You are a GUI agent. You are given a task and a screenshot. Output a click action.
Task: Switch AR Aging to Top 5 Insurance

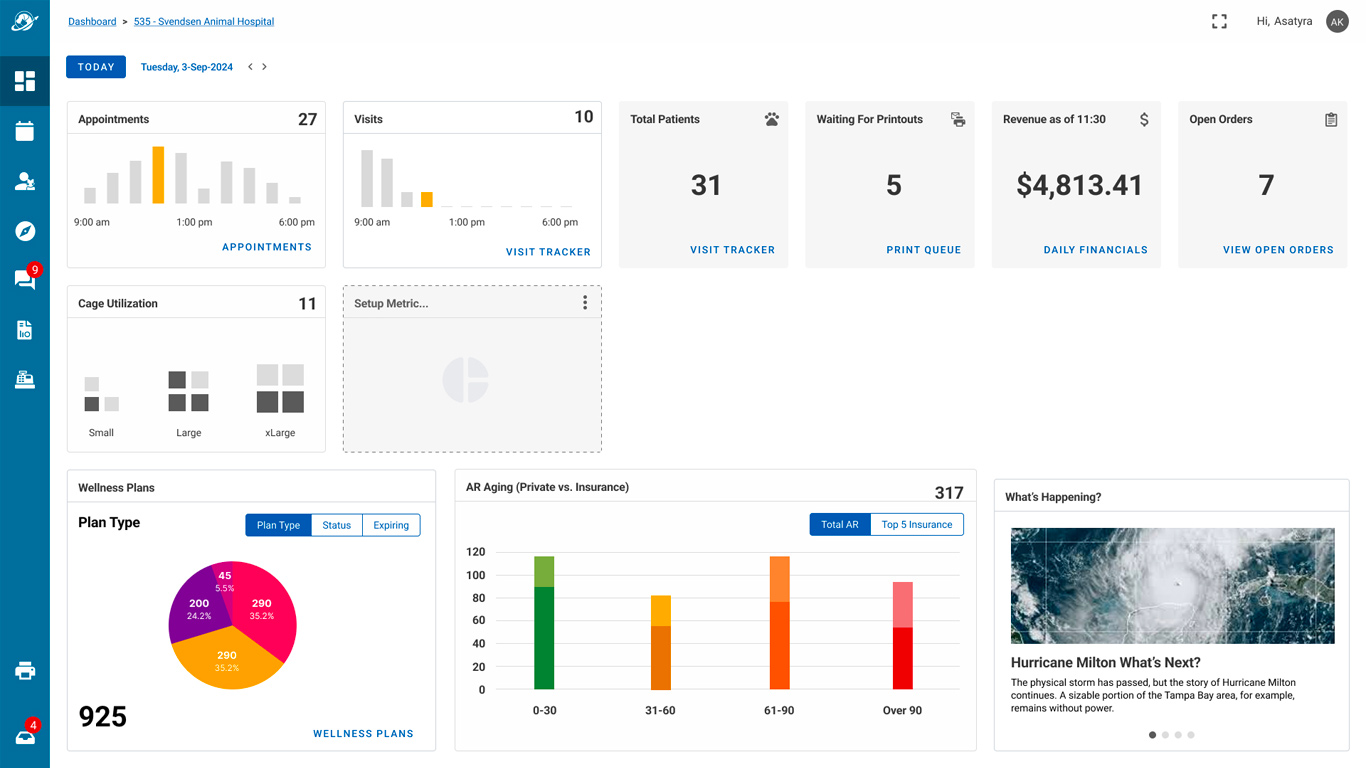[x=916, y=524]
